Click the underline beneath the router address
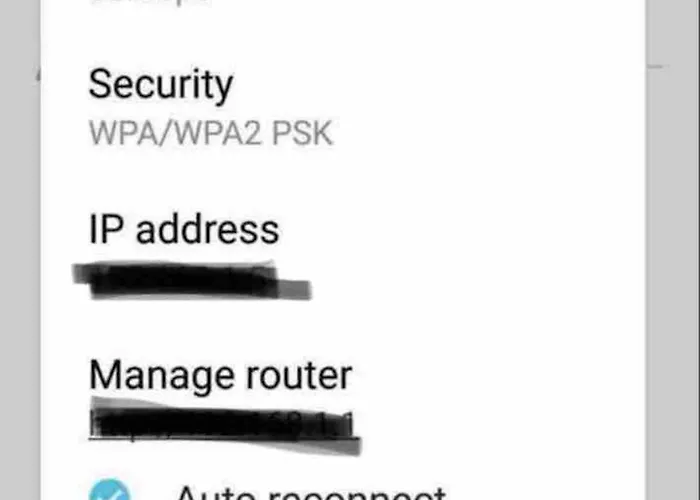Viewport: 700px width, 500px height. click(223, 439)
